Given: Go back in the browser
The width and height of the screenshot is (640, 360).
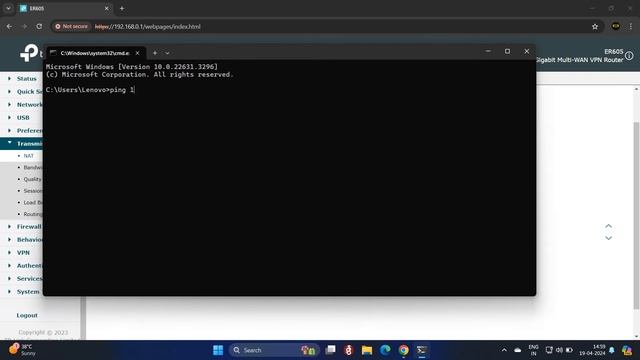Looking at the screenshot, I should click(x=9, y=27).
